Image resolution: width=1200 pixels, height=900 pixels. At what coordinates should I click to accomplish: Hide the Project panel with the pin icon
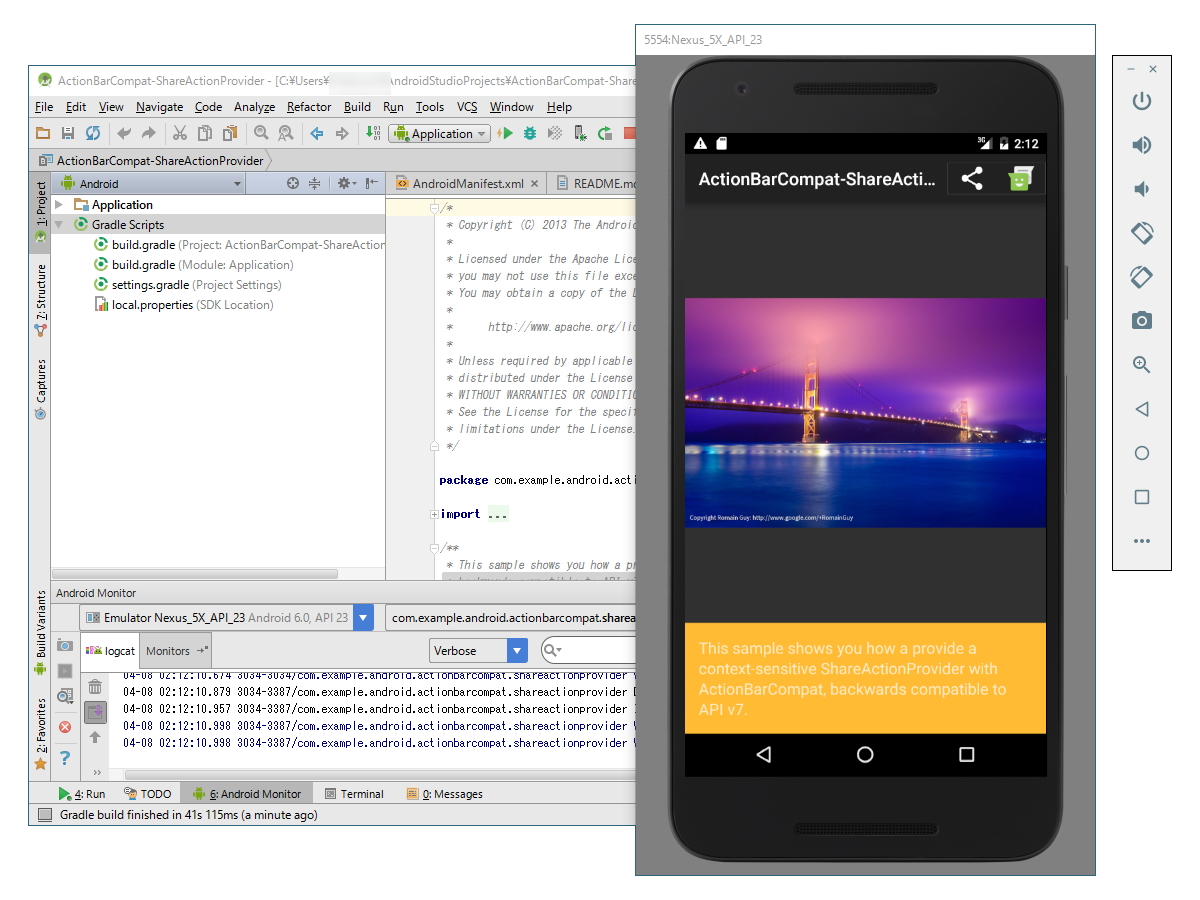pos(371,183)
